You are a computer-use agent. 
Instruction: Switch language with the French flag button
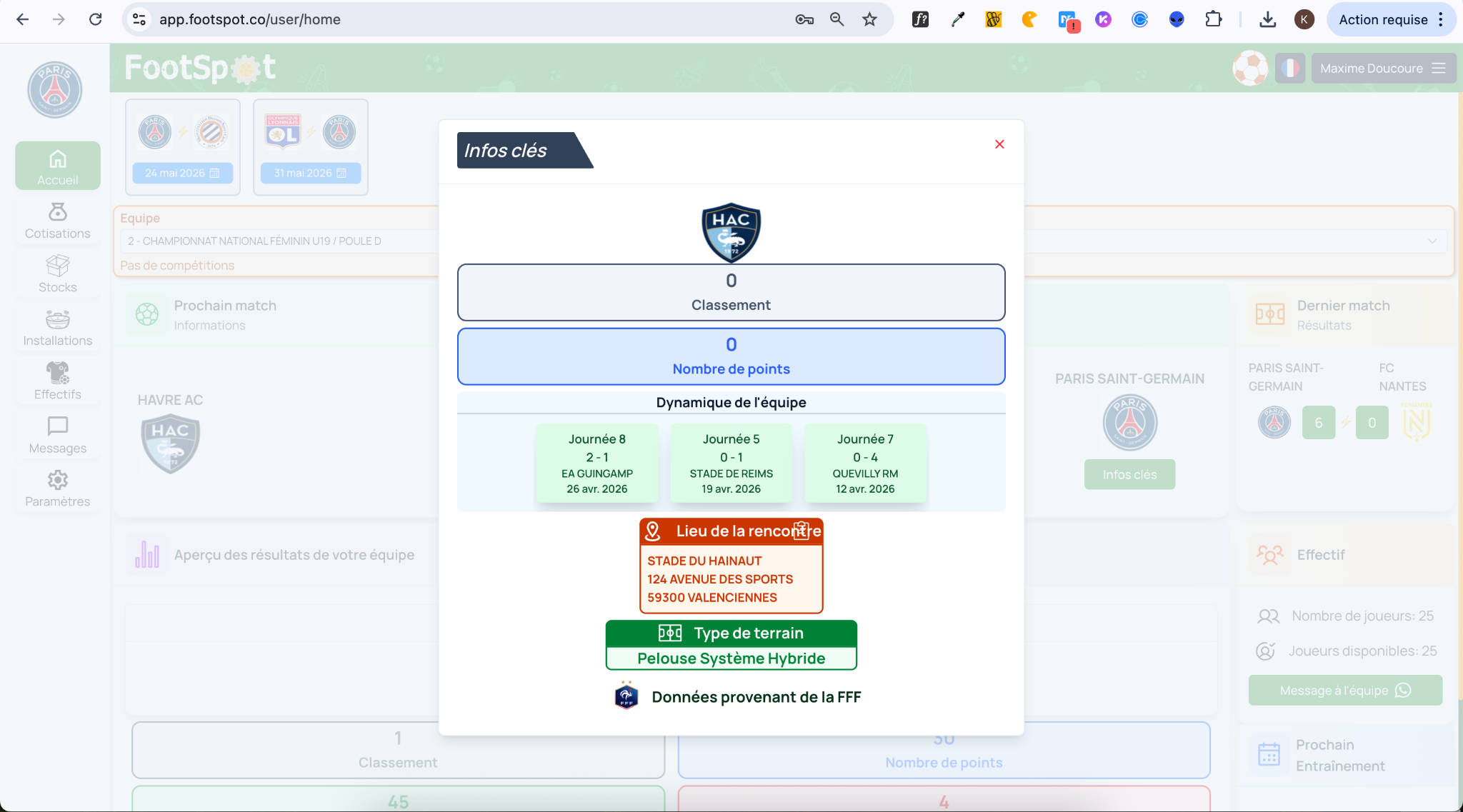tap(1290, 69)
